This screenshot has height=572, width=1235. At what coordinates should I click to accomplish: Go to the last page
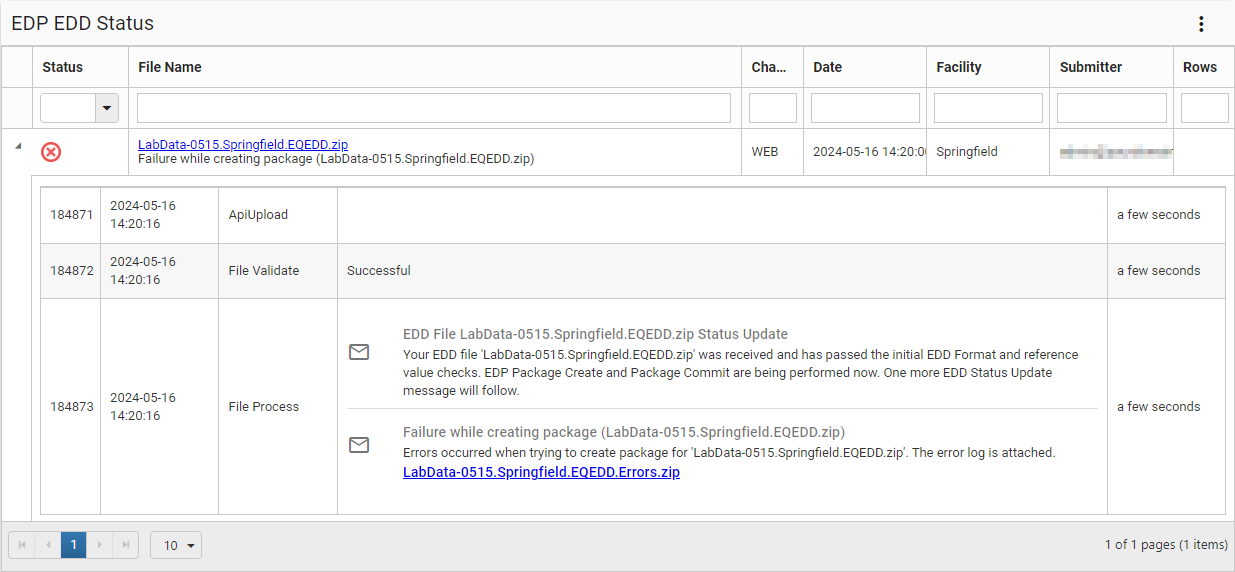(126, 545)
